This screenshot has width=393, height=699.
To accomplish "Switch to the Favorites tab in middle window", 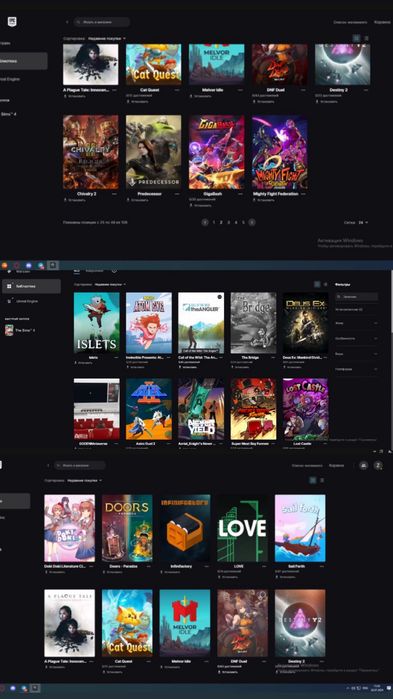I will [94, 270].
